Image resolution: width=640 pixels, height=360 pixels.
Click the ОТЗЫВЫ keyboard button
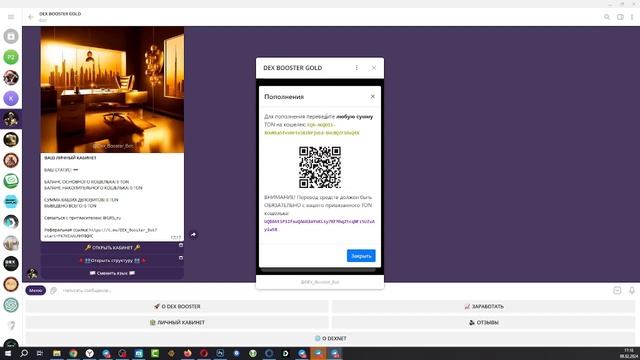484,322
